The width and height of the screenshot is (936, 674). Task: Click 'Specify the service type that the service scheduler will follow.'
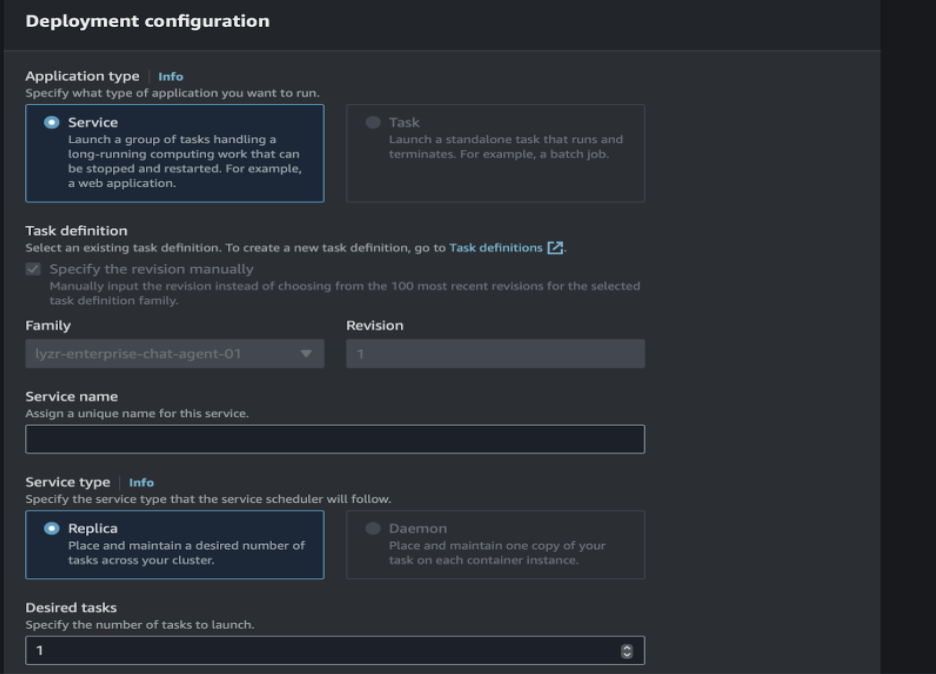click(208, 499)
